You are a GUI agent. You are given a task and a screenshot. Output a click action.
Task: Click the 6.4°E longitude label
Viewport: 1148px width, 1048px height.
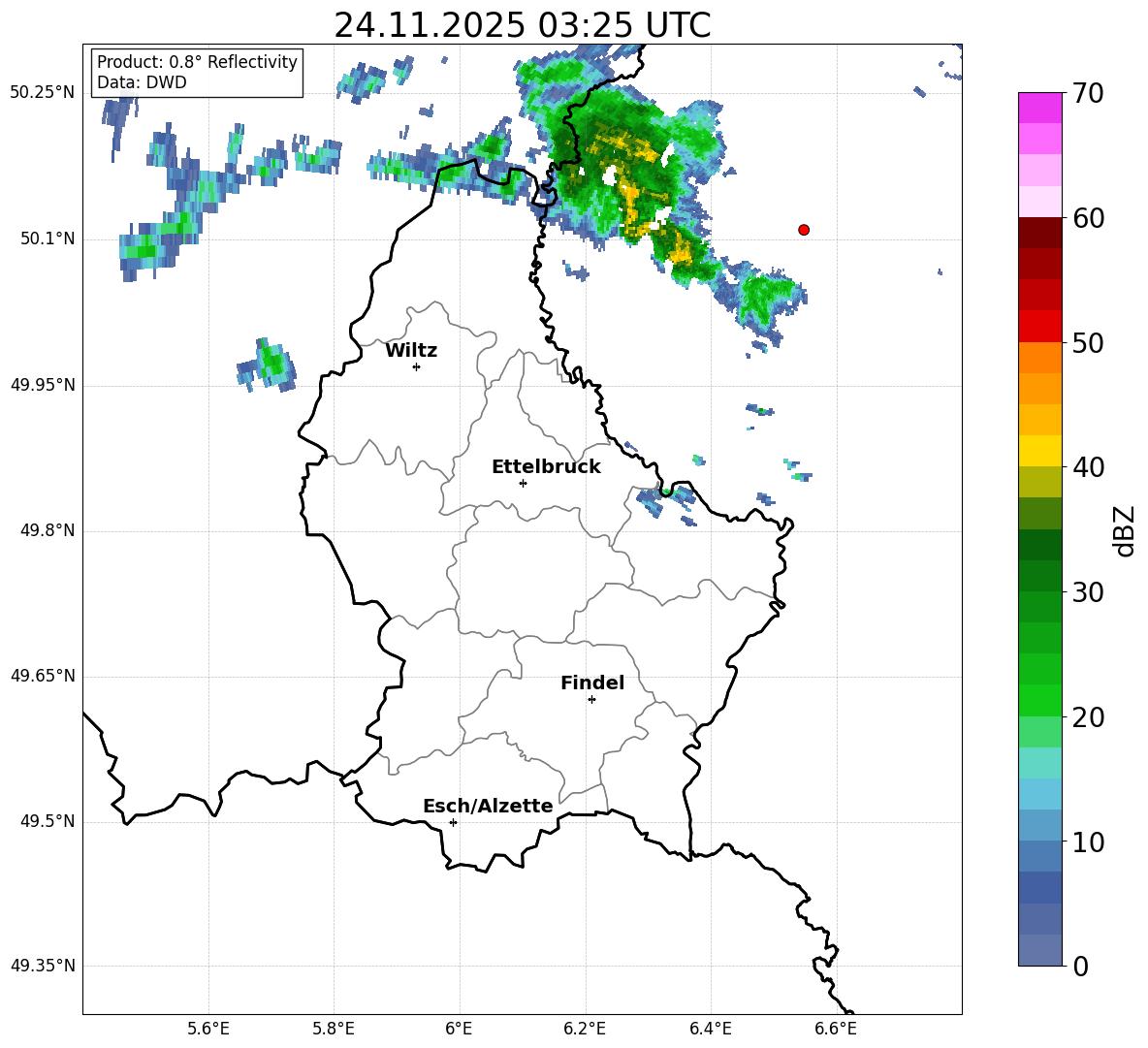(x=710, y=1029)
